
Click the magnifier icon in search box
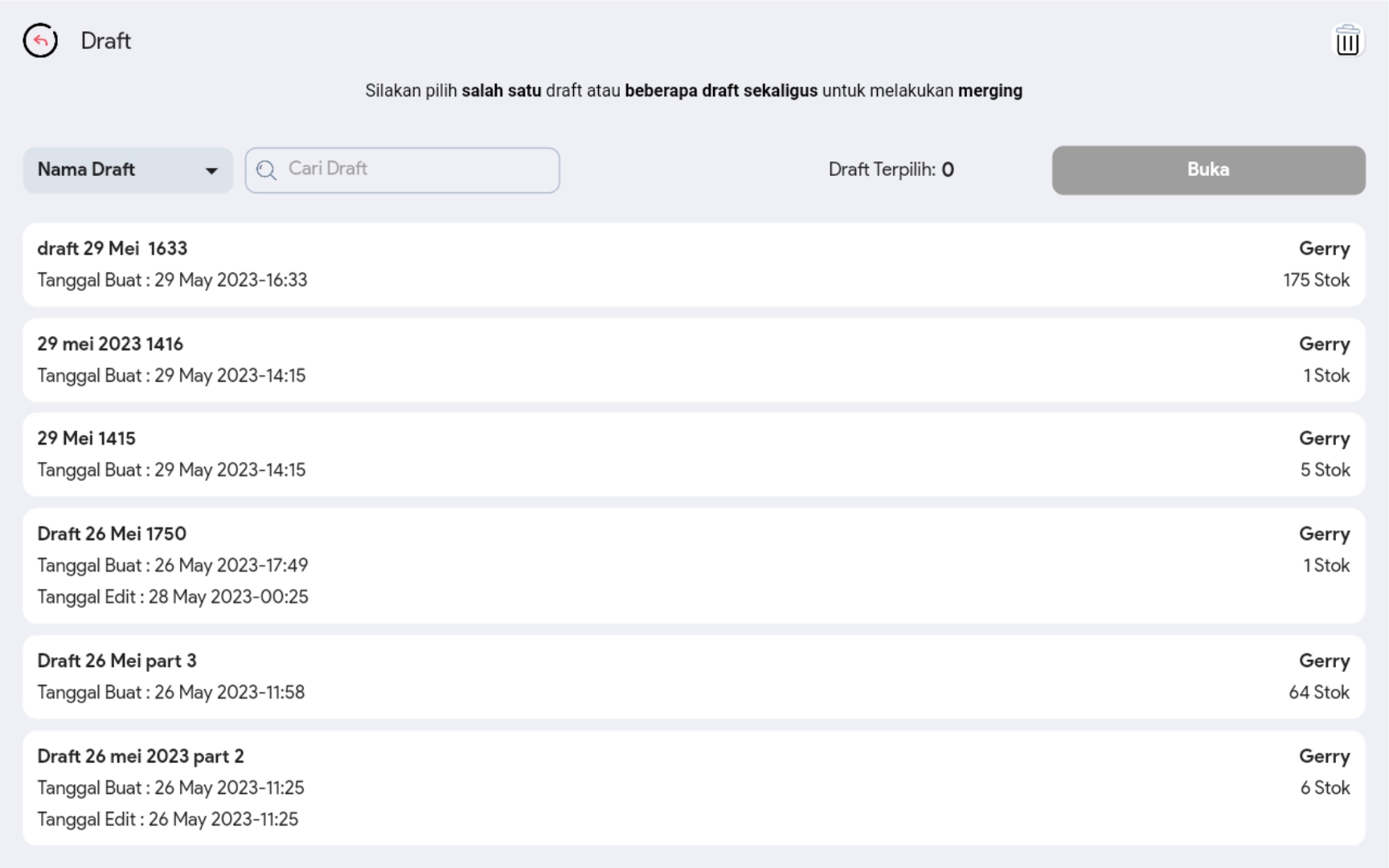[266, 170]
